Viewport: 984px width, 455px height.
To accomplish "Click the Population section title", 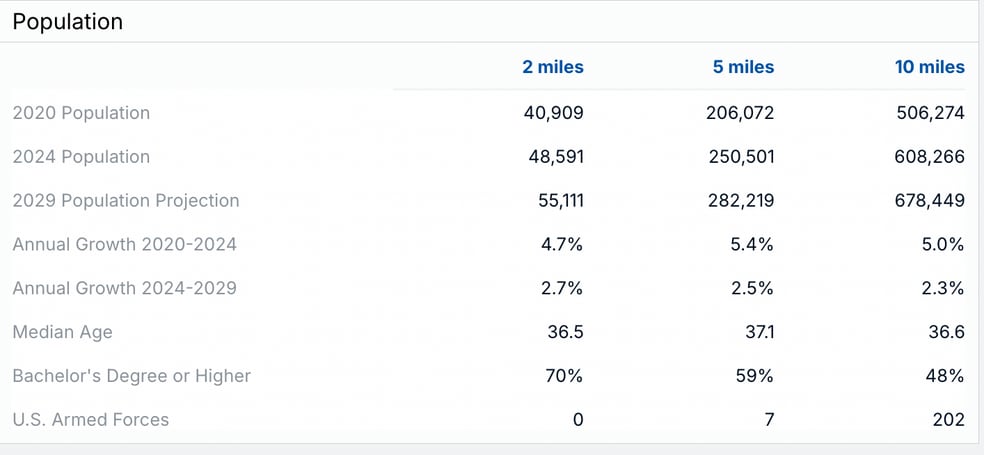I will (68, 22).
